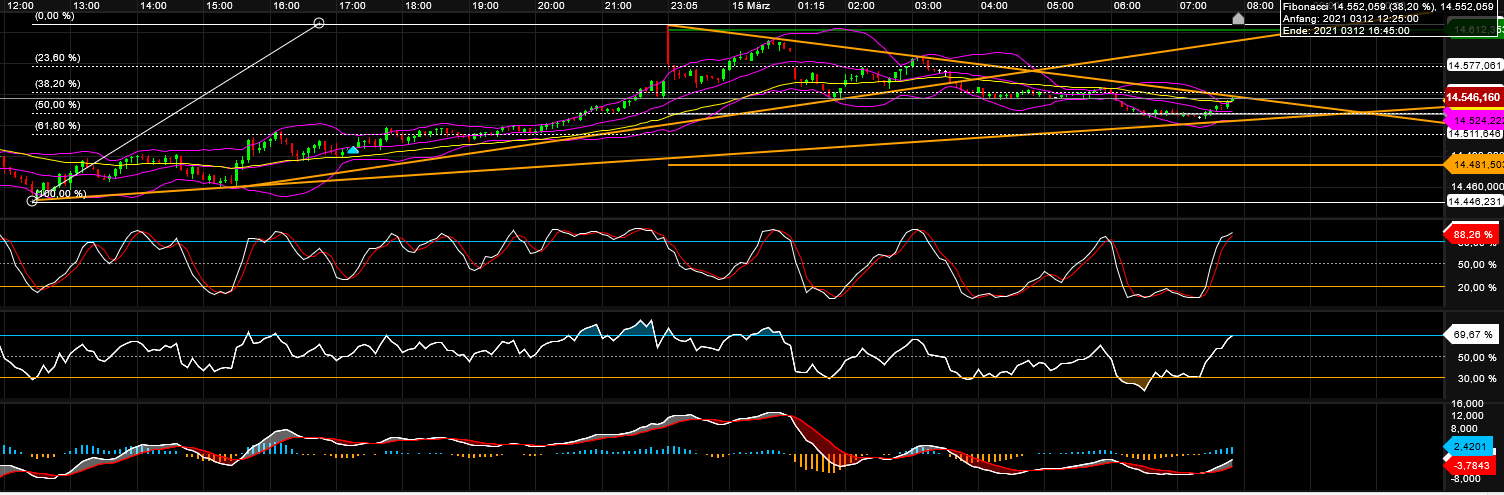Click the (38,20 %) Fibonacci level label
Image resolution: width=1504 pixels, height=495 pixels.
pyautogui.click(x=57, y=84)
